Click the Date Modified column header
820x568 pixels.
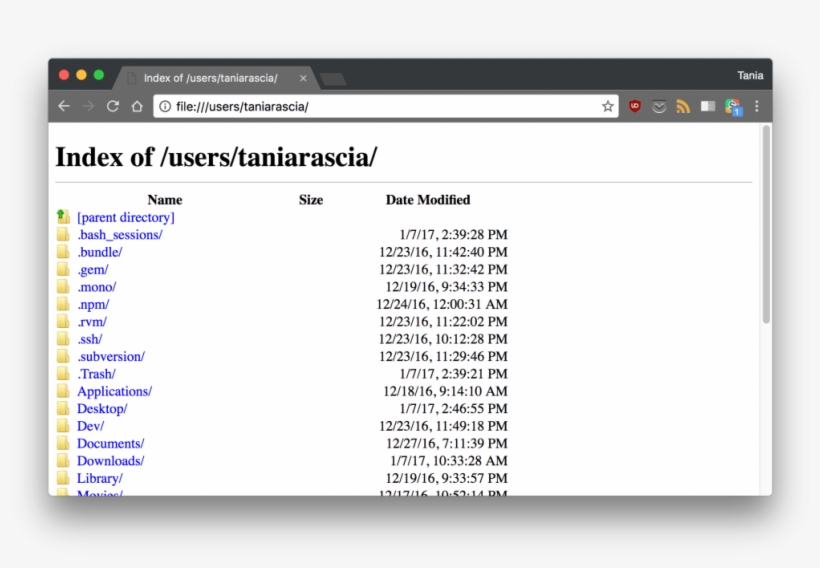[428, 200]
